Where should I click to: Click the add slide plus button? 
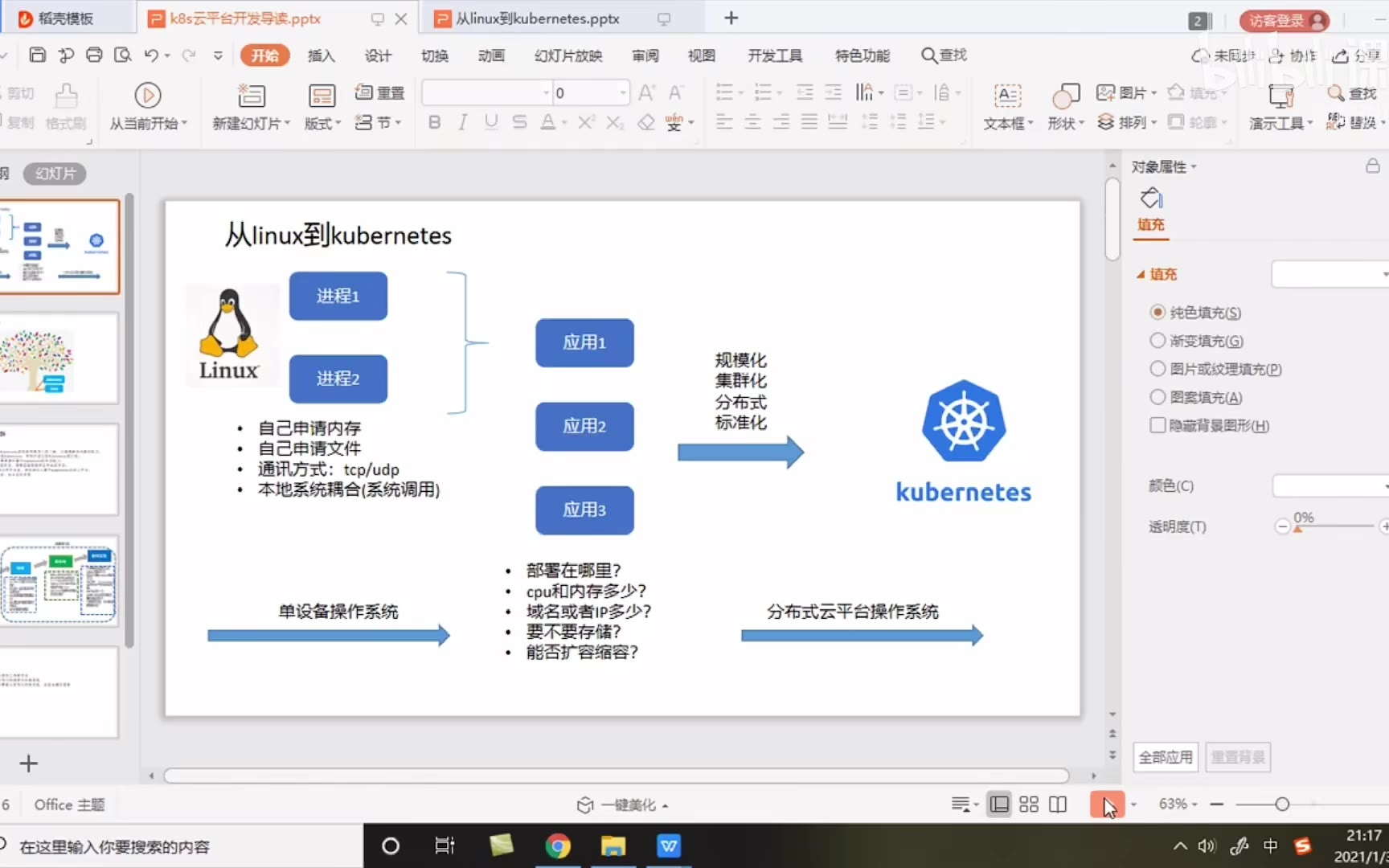(29, 764)
